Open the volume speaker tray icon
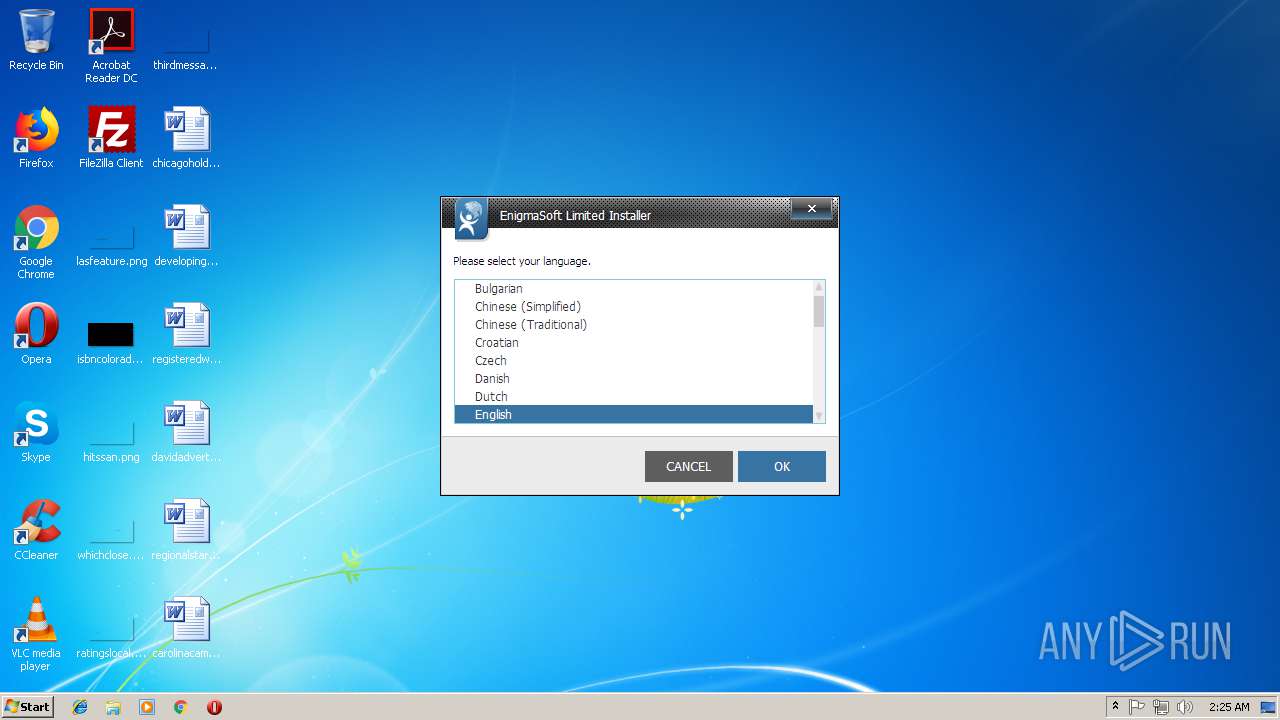Viewport: 1280px width, 720px height. [1185, 707]
